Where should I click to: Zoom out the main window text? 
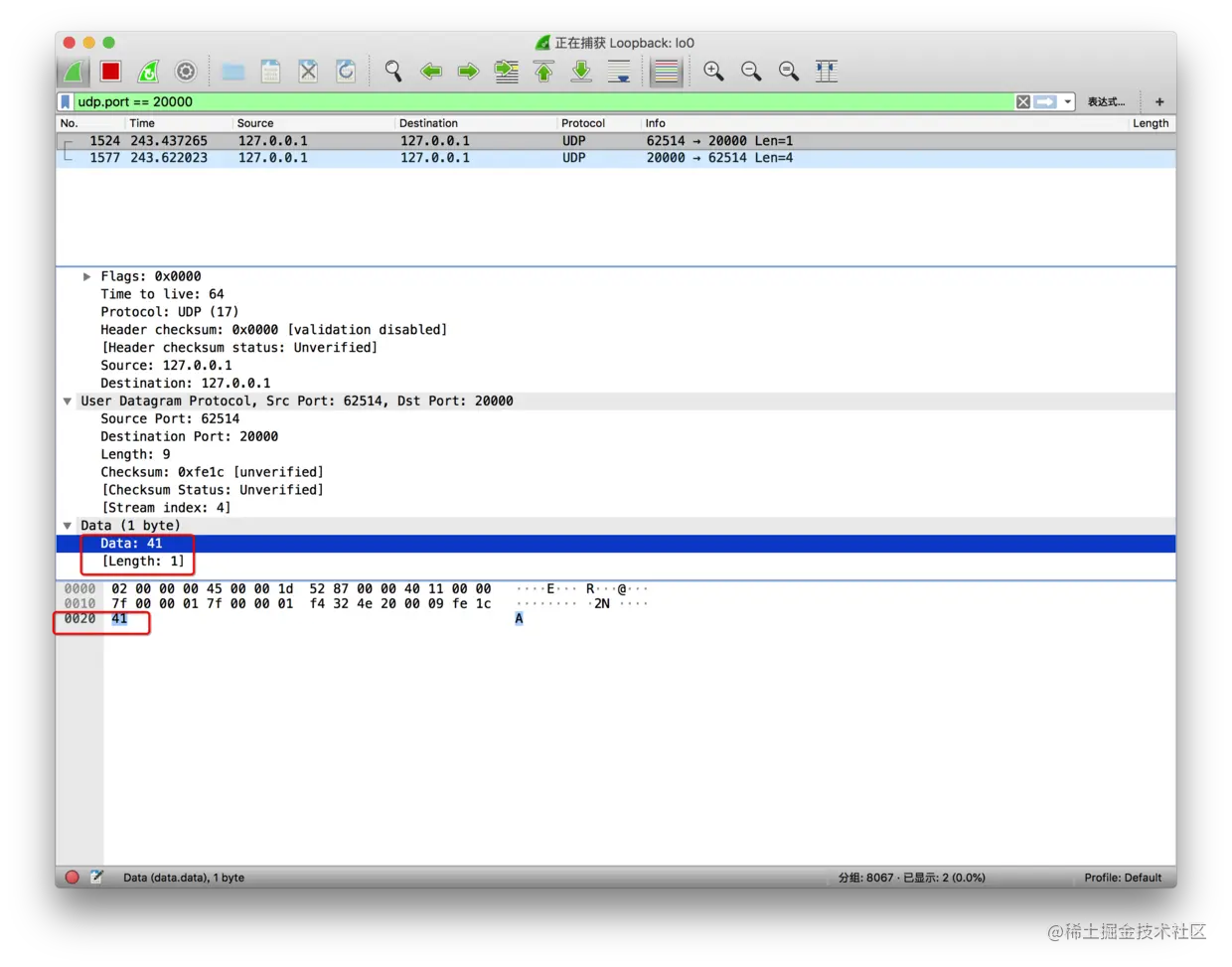click(751, 72)
